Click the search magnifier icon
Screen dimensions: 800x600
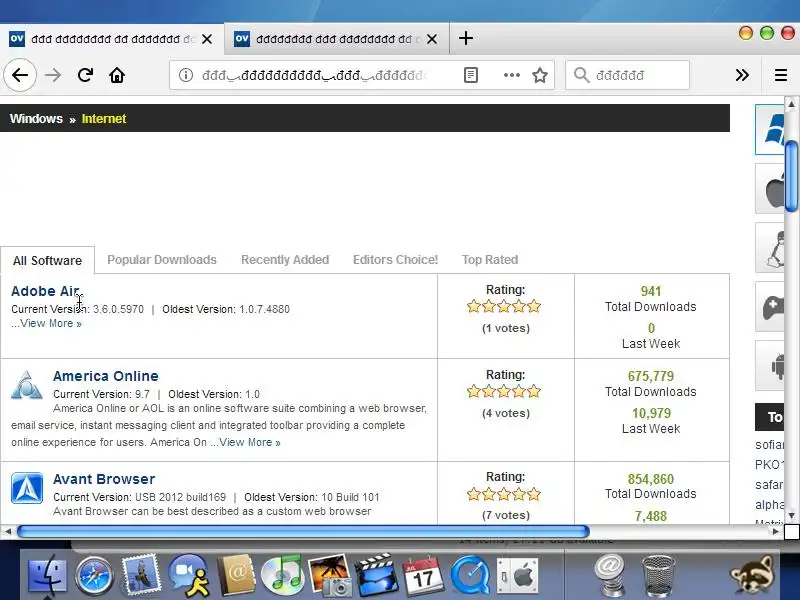pos(581,76)
